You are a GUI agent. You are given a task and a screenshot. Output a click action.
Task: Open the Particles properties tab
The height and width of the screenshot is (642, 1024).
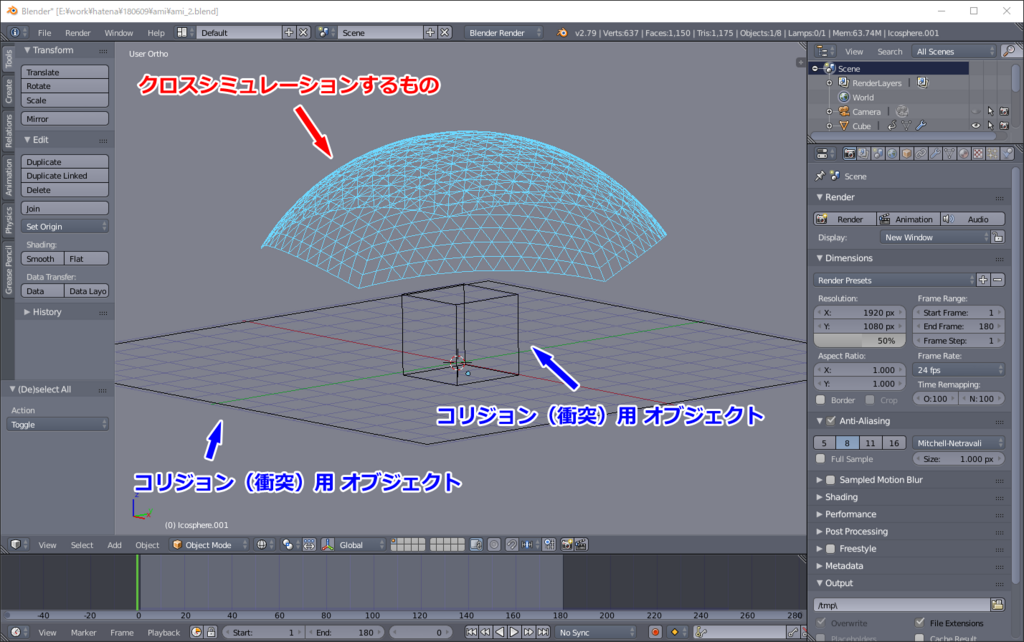click(993, 153)
